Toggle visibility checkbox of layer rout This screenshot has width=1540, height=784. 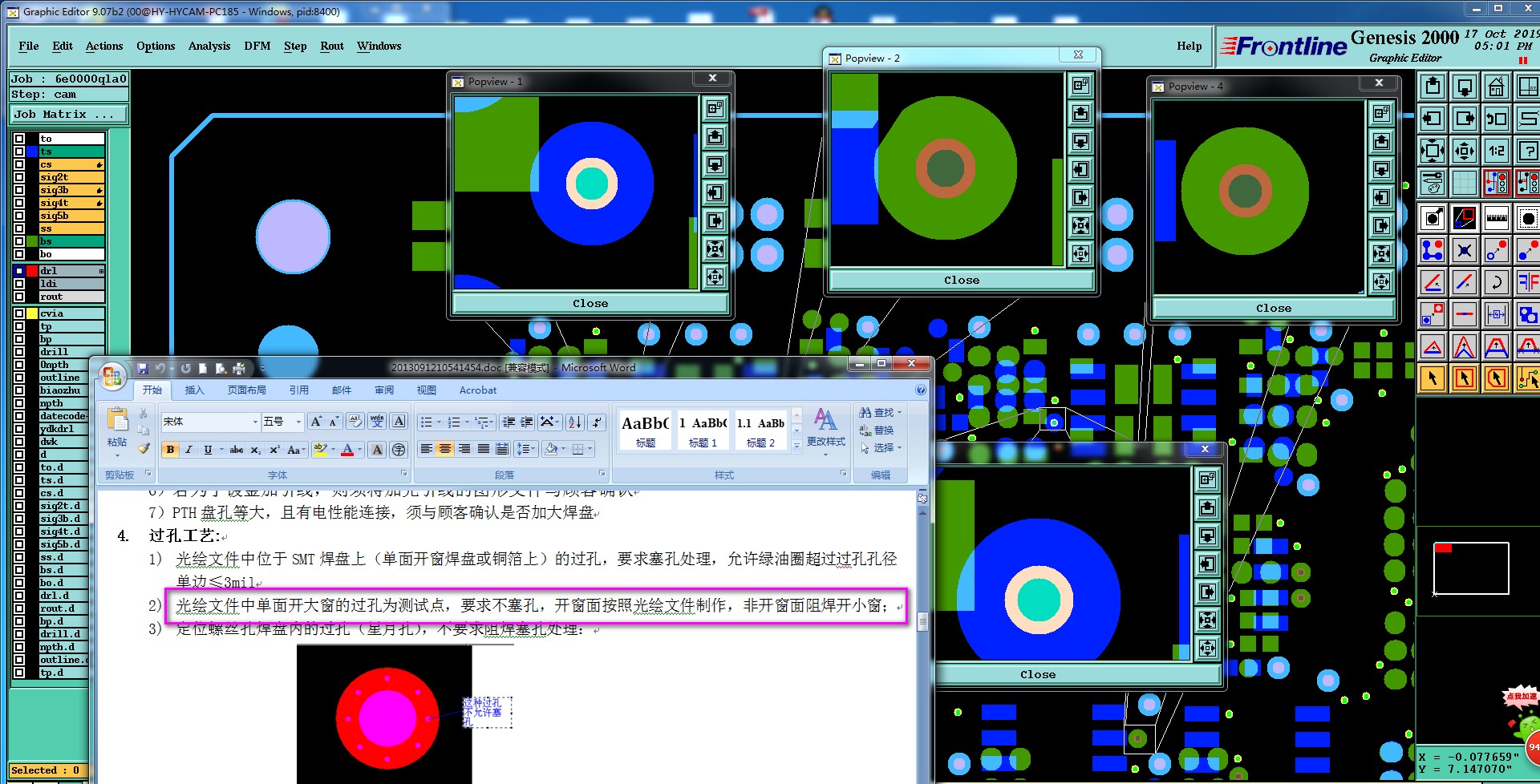coord(19,297)
